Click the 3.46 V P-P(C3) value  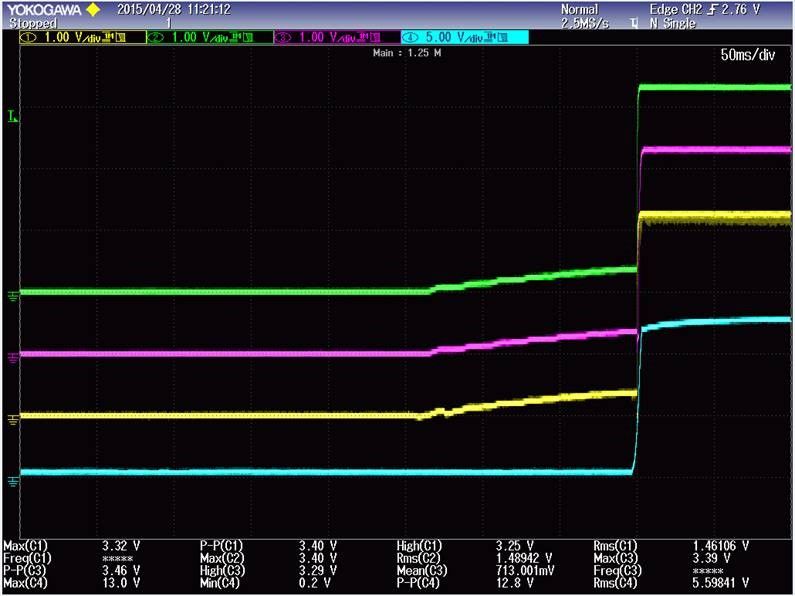[x=121, y=571]
